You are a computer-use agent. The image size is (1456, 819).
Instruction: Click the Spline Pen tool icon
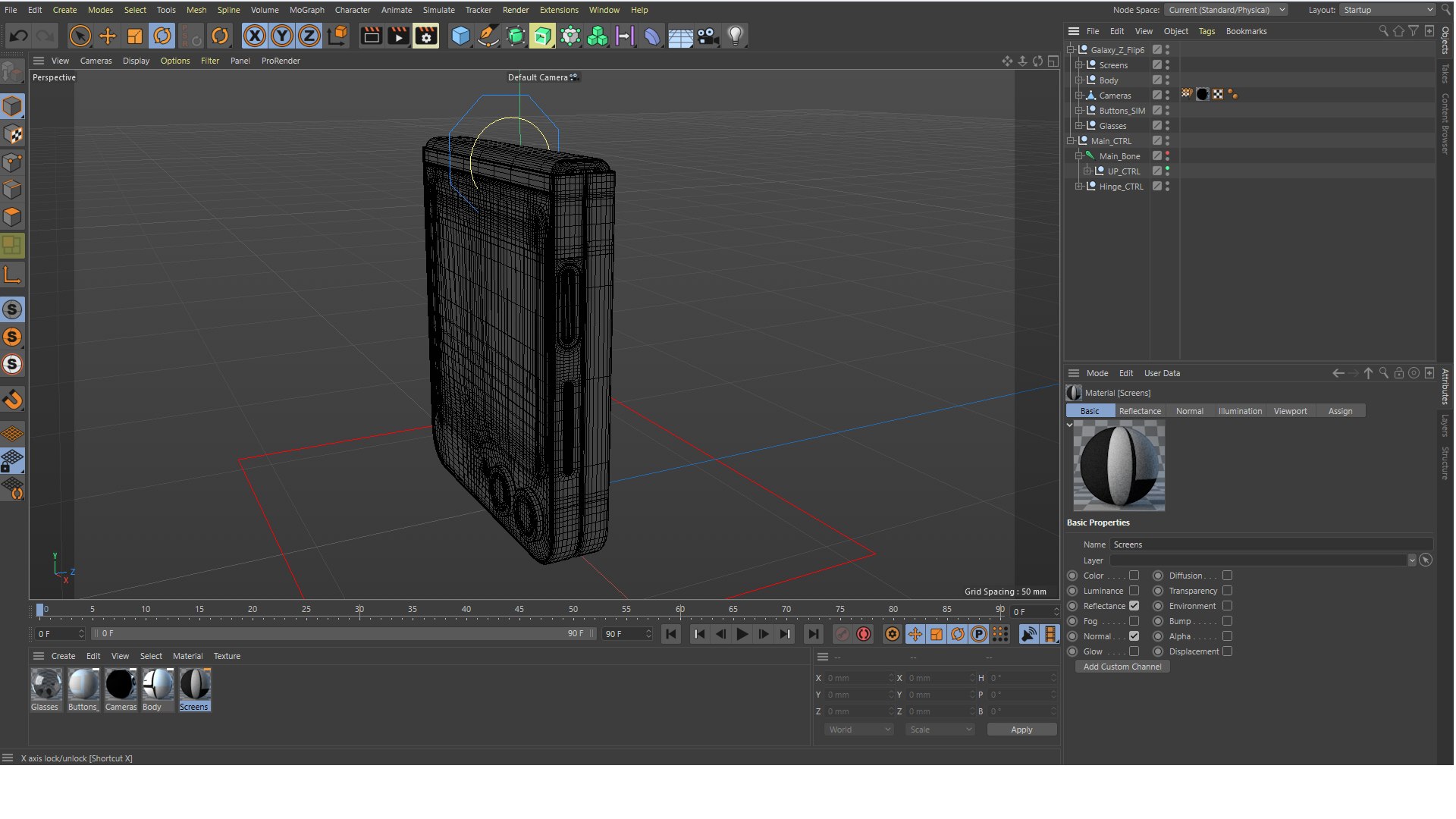[x=488, y=36]
